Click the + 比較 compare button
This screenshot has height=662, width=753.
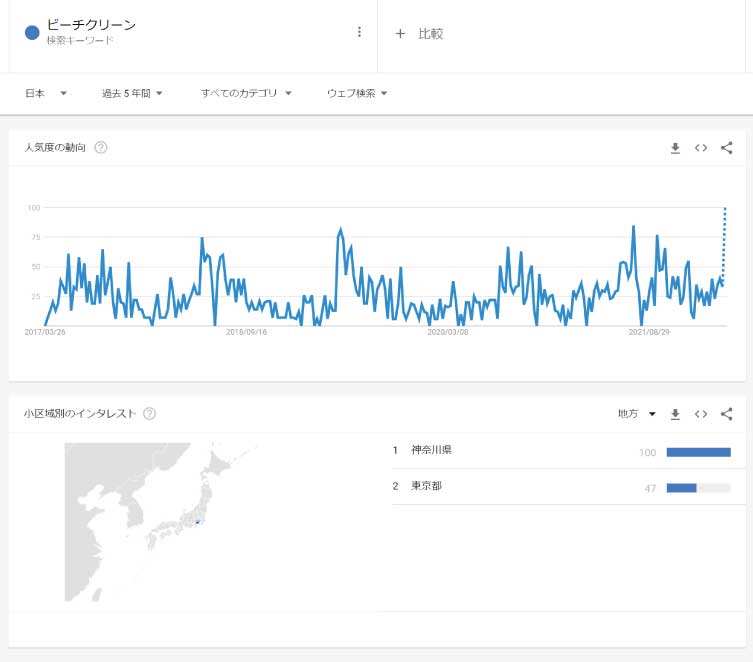(x=419, y=33)
